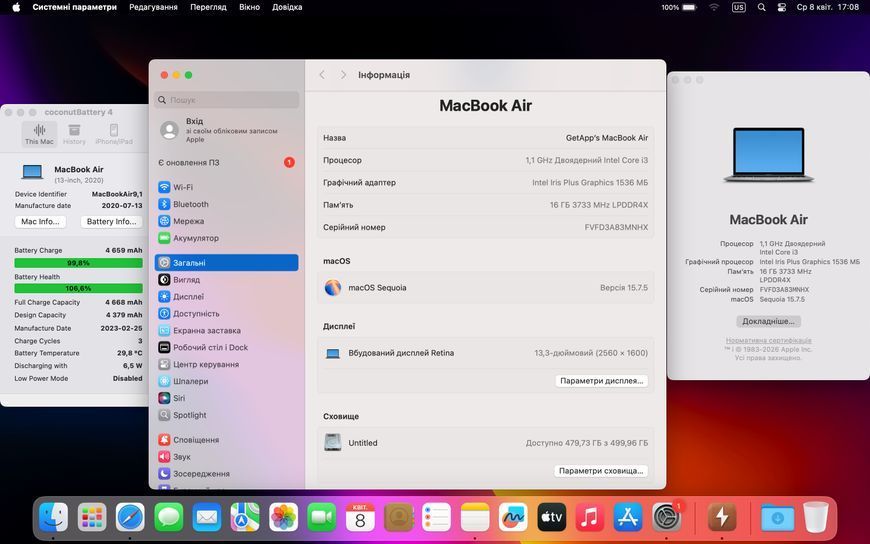Click Battery Info... button
Screen dimensions: 870x544
click(x=112, y=221)
